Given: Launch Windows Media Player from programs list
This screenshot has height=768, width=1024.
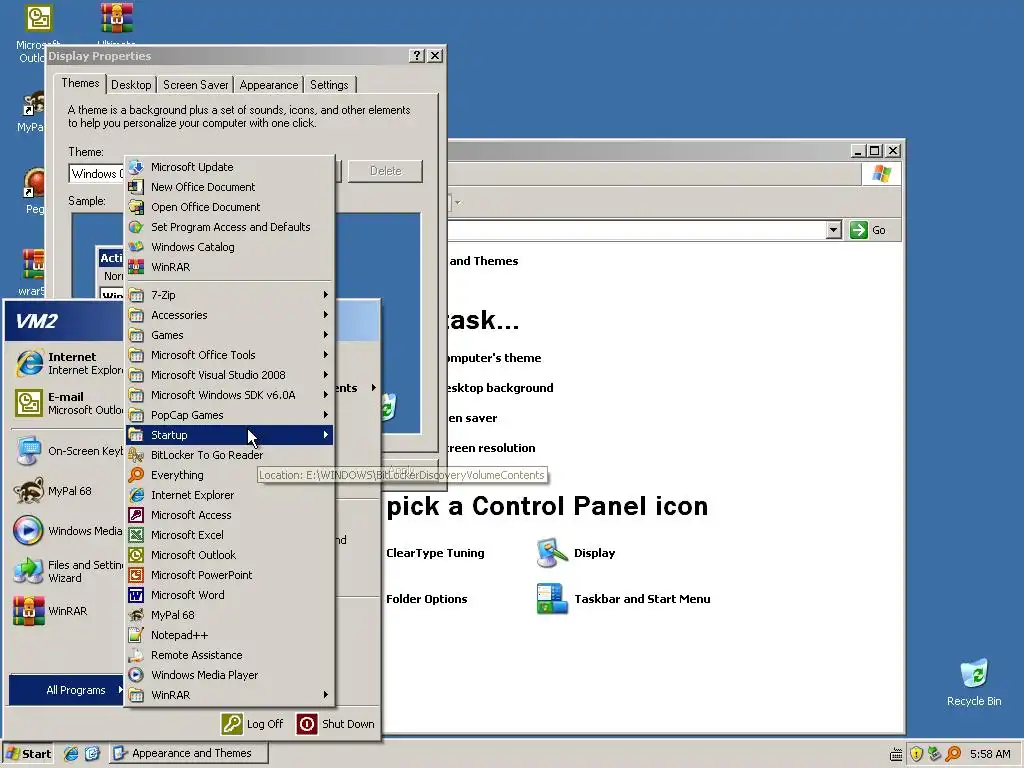Looking at the screenshot, I should [229, 675].
